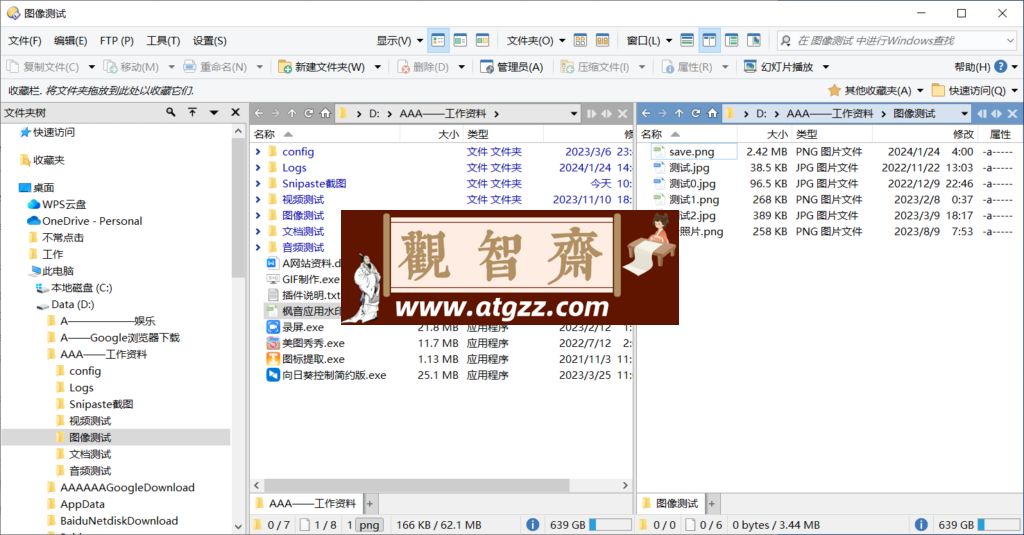This screenshot has height=535, width=1024.
Task: Click the go-to-top arrow in folder tree header
Action: coord(193,112)
